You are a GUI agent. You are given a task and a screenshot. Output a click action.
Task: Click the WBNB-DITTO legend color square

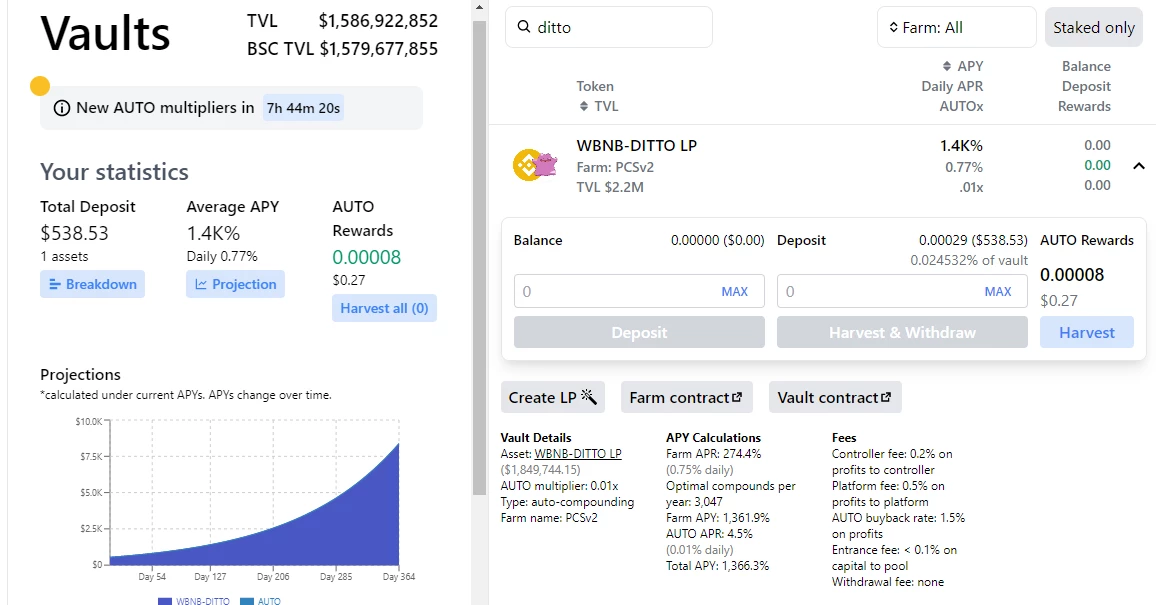click(x=164, y=601)
